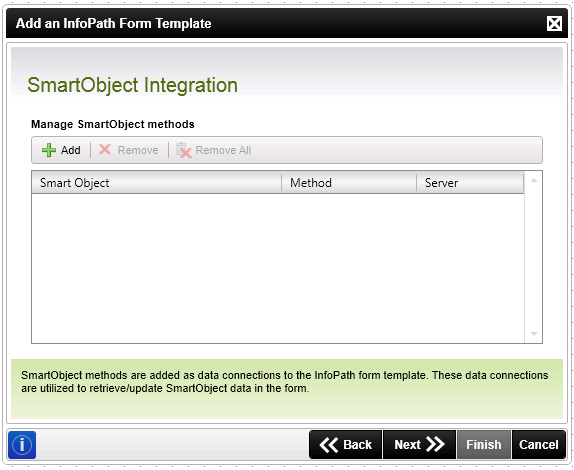
Task: Cancel the wizard with the Cancel button
Action: click(x=539, y=444)
